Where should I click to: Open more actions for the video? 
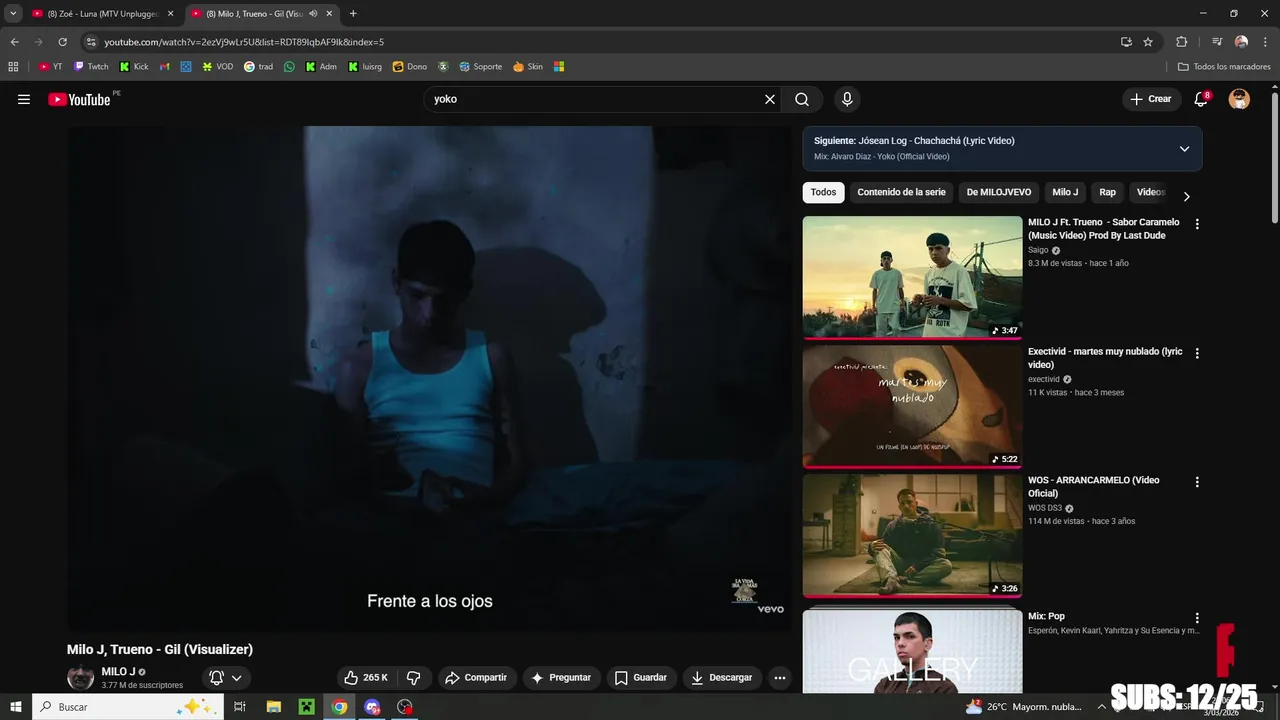click(x=780, y=677)
